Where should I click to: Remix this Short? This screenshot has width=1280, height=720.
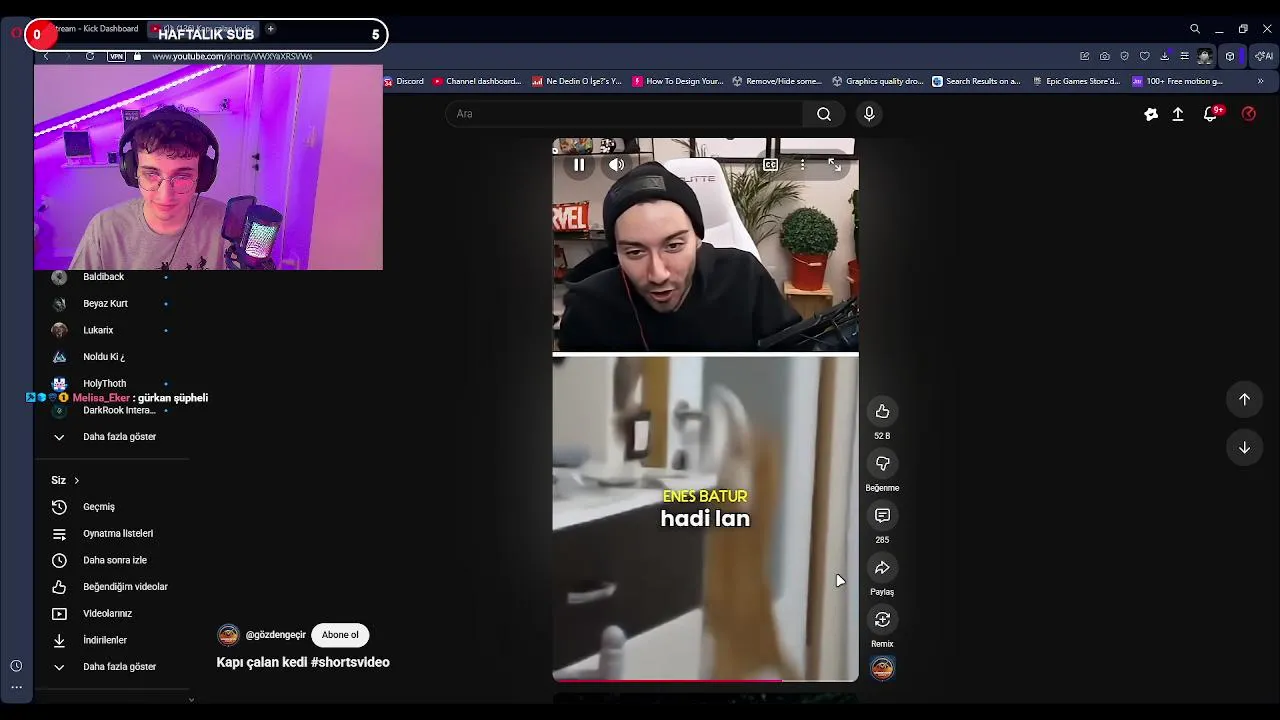pyautogui.click(x=882, y=619)
